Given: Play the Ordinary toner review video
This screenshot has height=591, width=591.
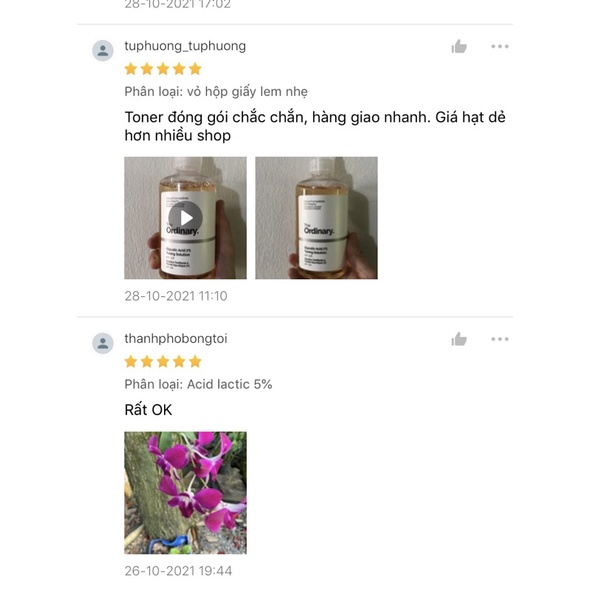Looking at the screenshot, I should point(185,218).
